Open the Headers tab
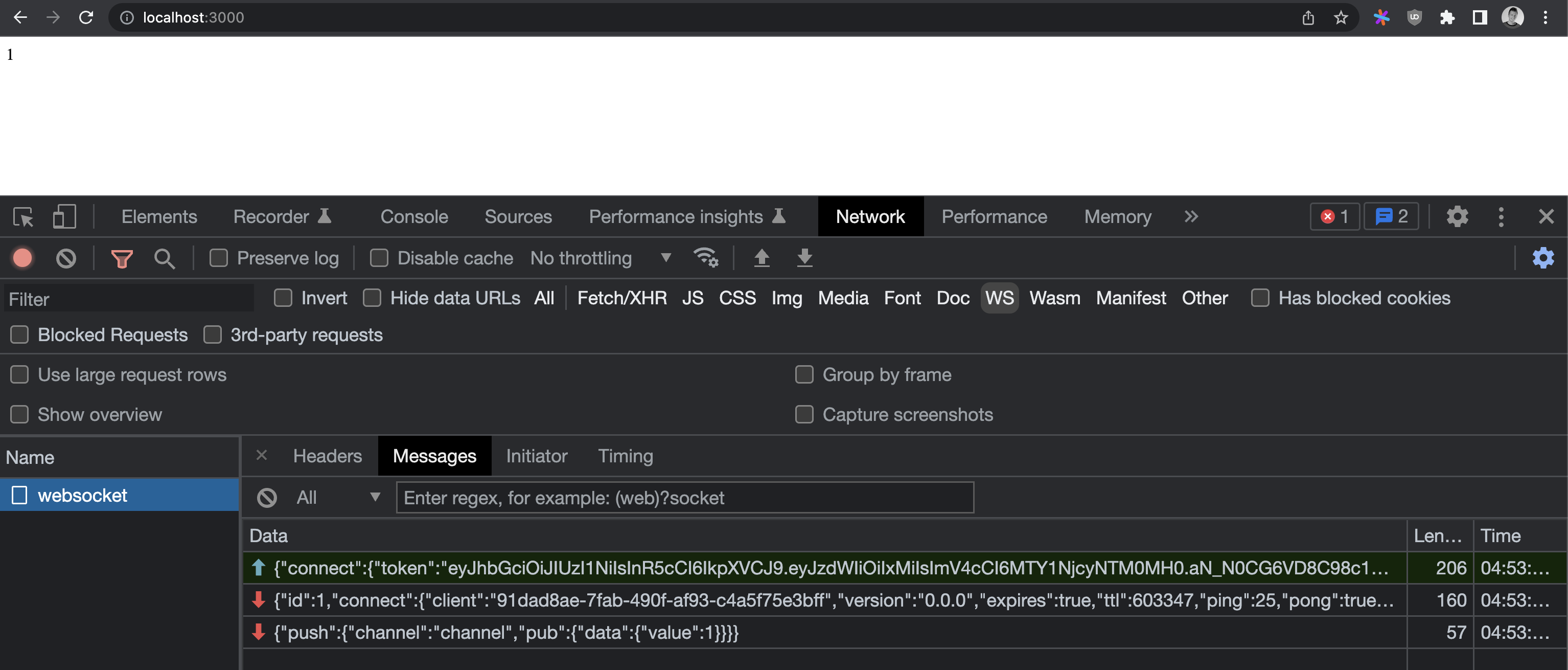 point(328,456)
